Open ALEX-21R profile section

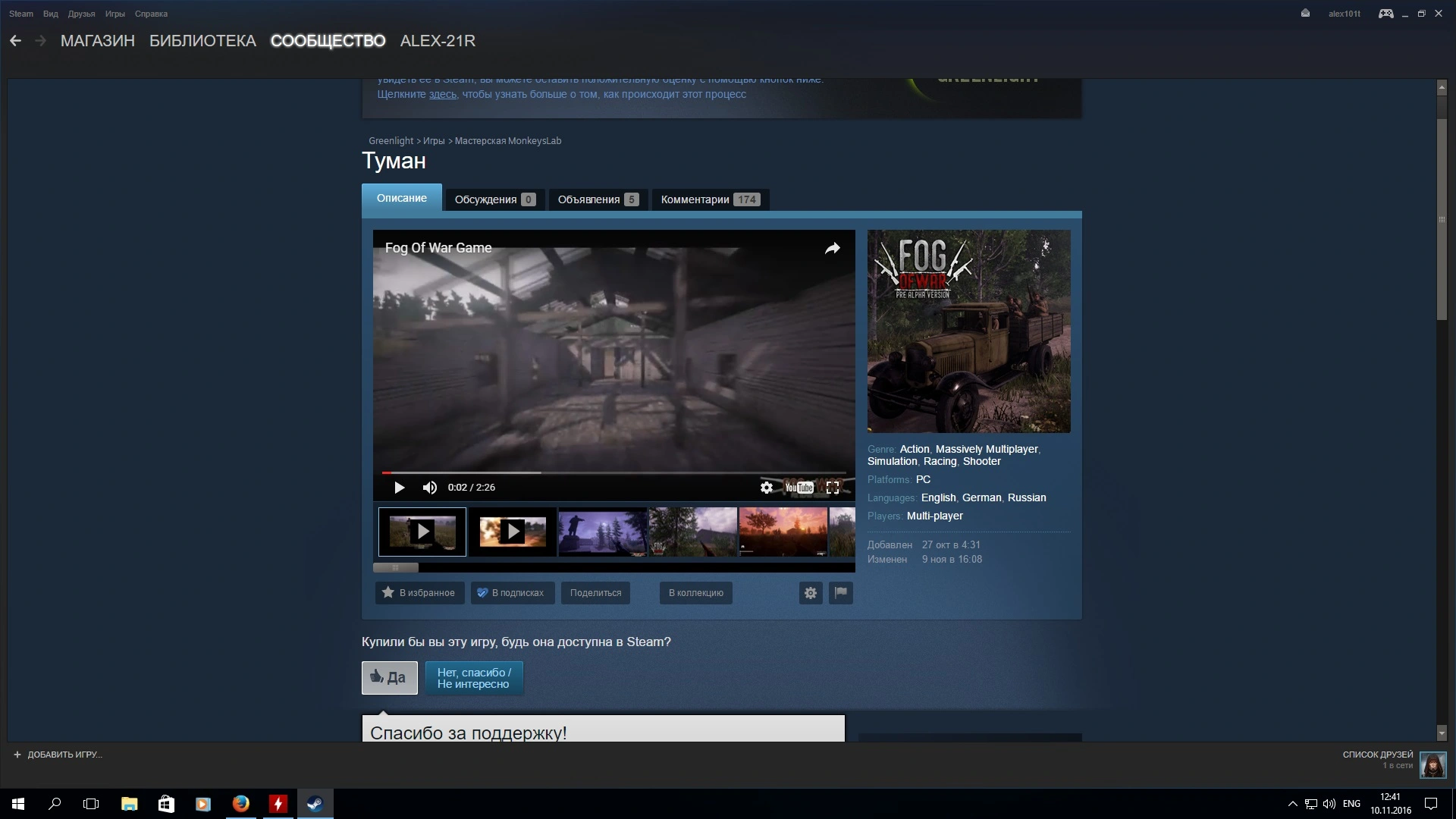pyautogui.click(x=438, y=41)
